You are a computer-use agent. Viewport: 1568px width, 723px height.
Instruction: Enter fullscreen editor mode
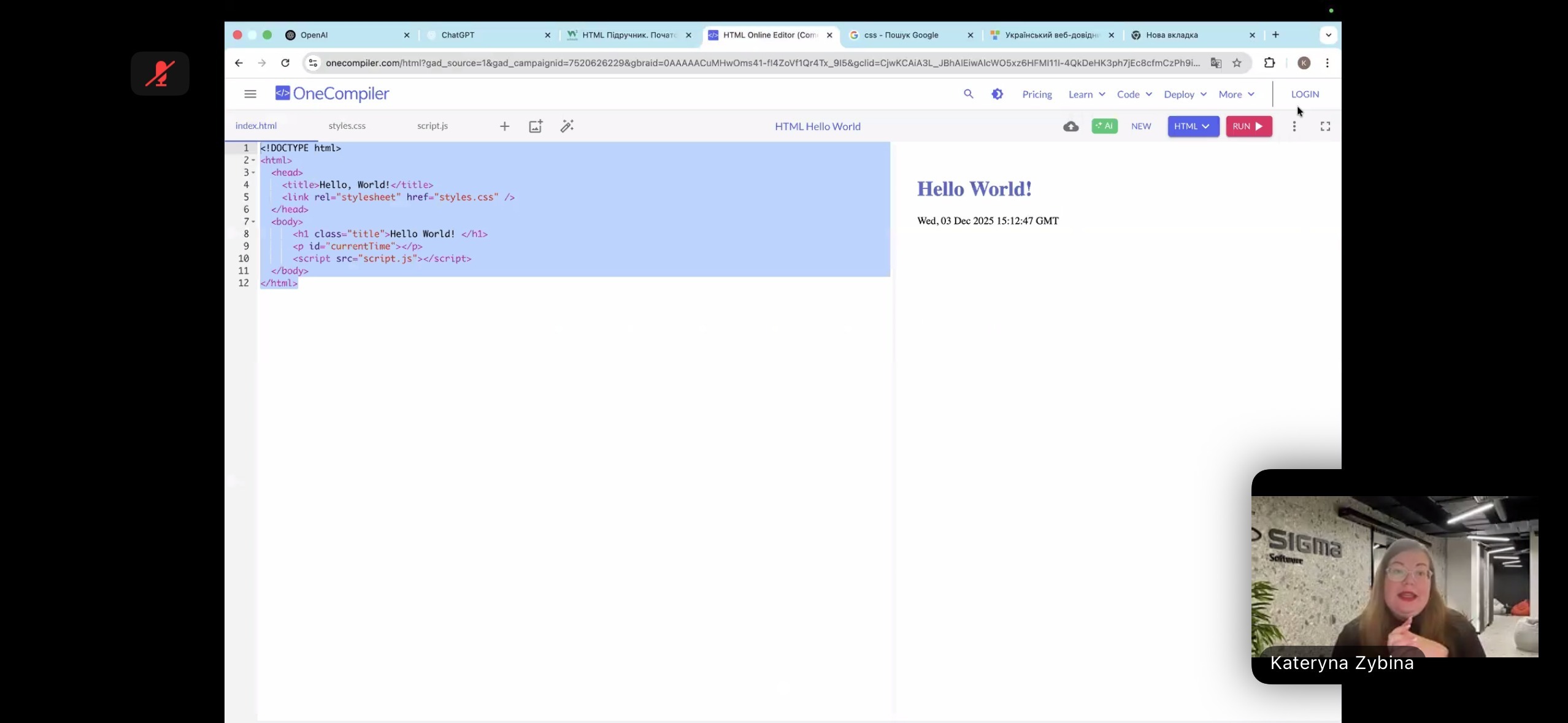click(1325, 126)
